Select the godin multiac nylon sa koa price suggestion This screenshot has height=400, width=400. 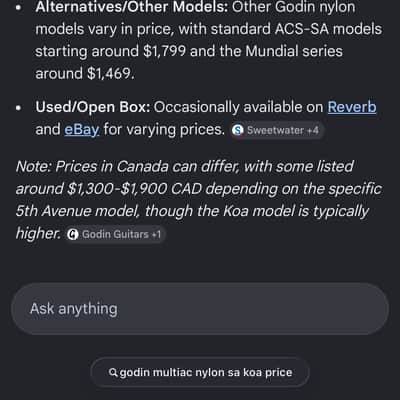pyautogui.click(x=200, y=372)
